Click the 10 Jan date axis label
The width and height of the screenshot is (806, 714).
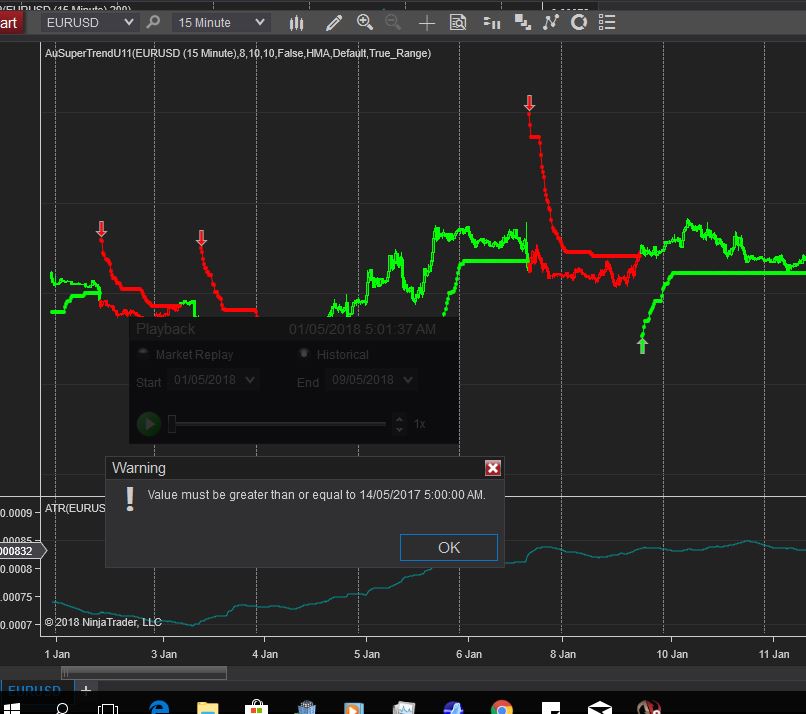point(672,654)
